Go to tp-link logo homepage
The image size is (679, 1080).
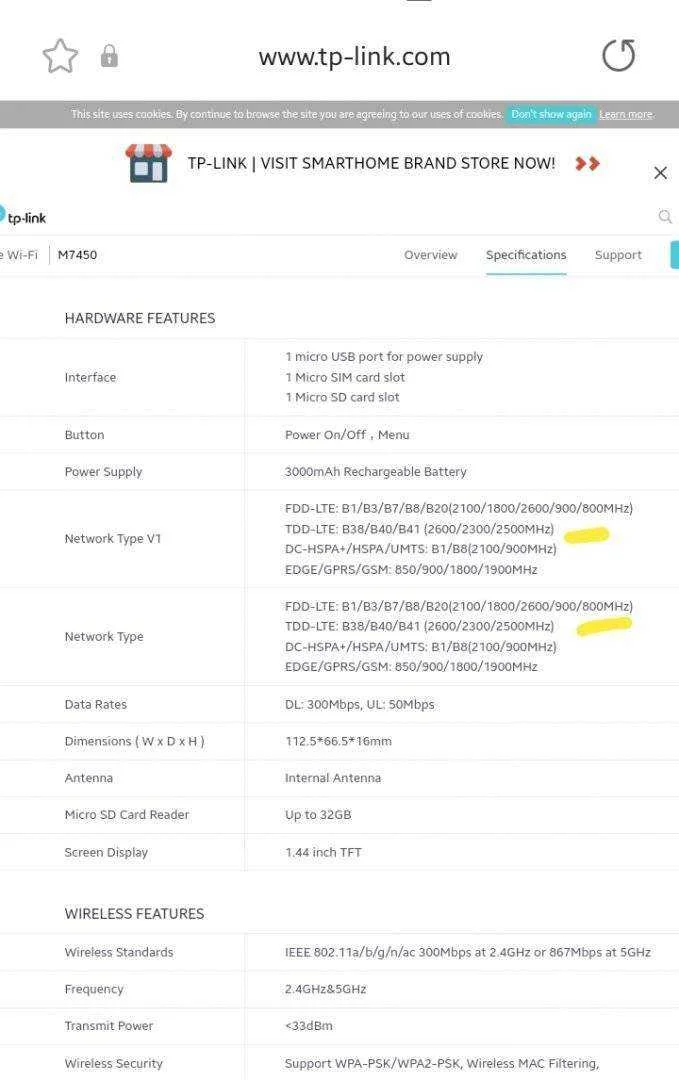click(23, 218)
